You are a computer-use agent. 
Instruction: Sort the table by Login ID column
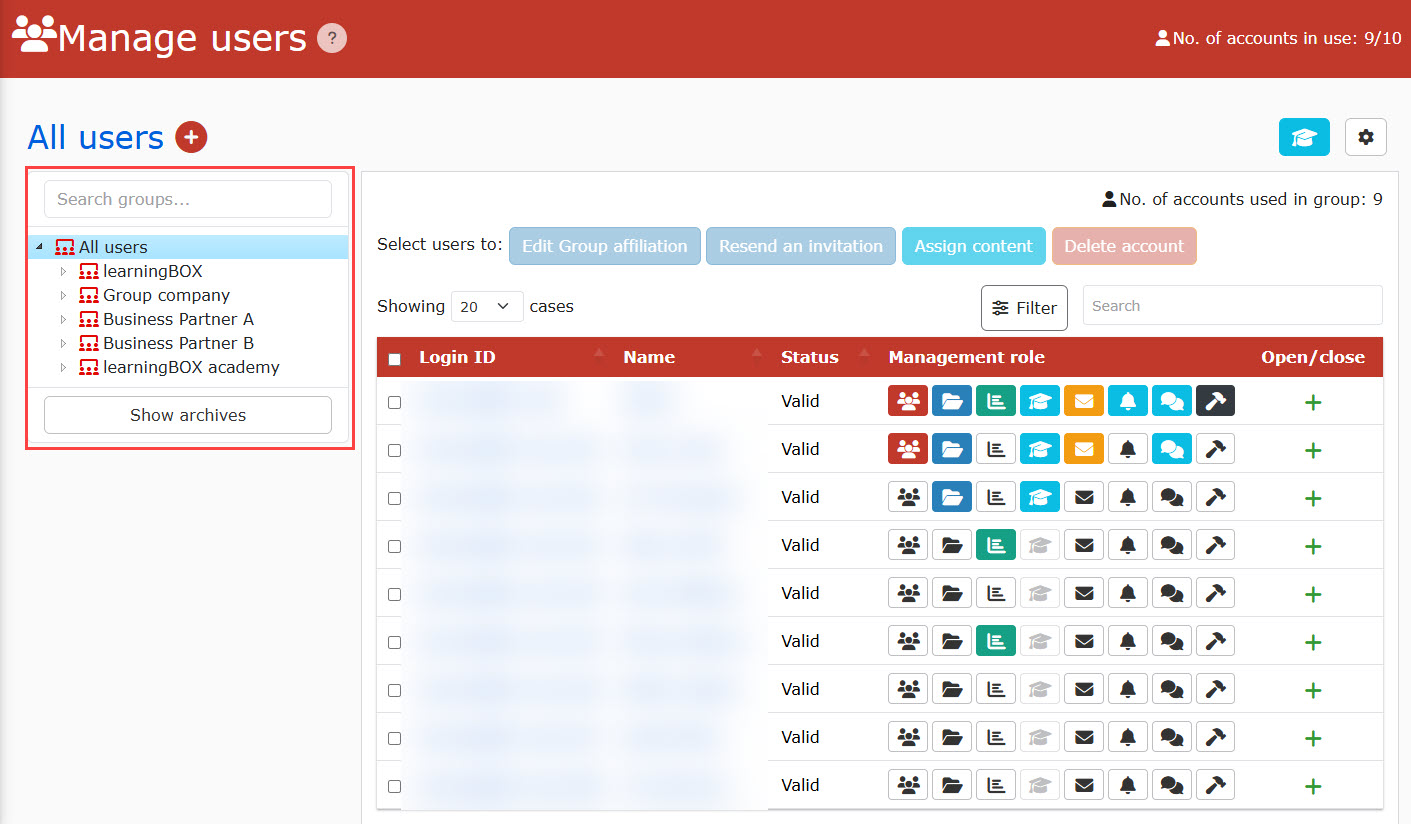(x=457, y=357)
